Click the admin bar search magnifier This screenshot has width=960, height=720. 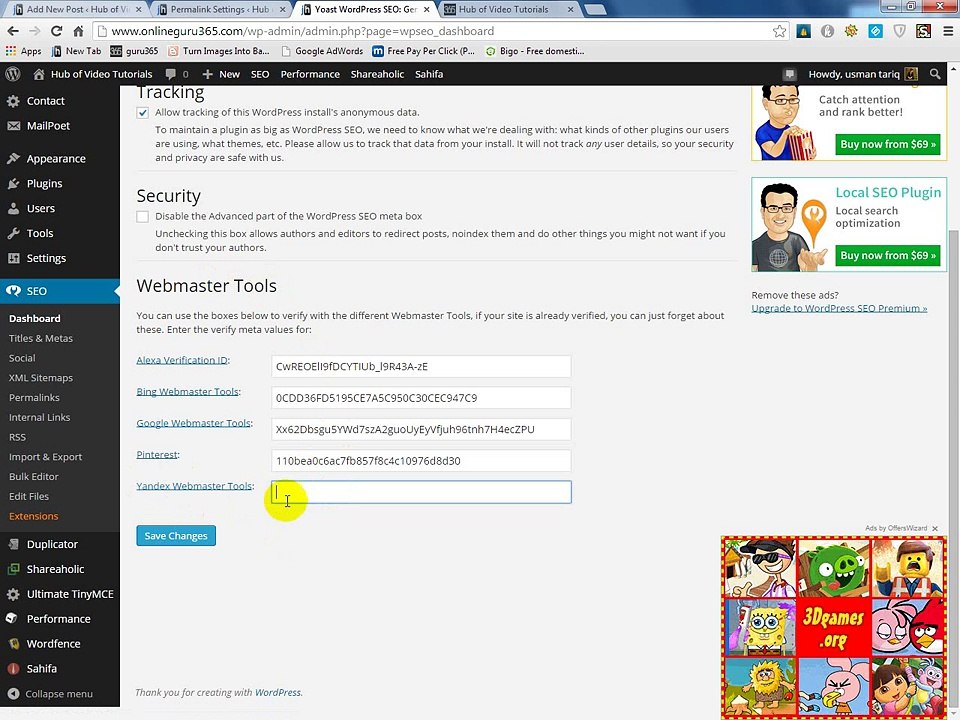pyautogui.click(x=935, y=74)
